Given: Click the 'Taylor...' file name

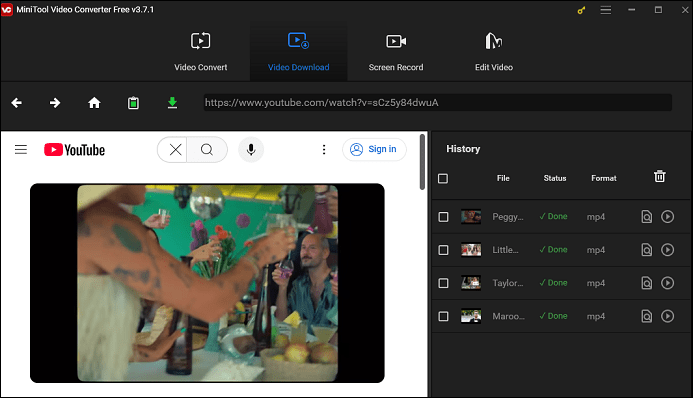Looking at the screenshot, I should click(508, 283).
